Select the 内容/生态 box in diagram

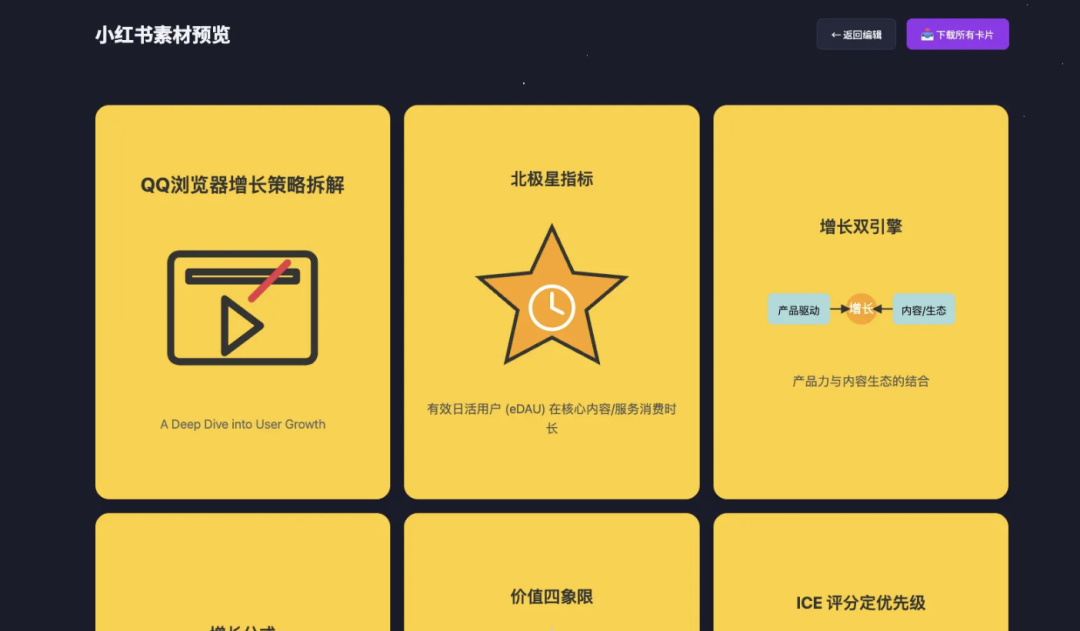[x=924, y=310]
